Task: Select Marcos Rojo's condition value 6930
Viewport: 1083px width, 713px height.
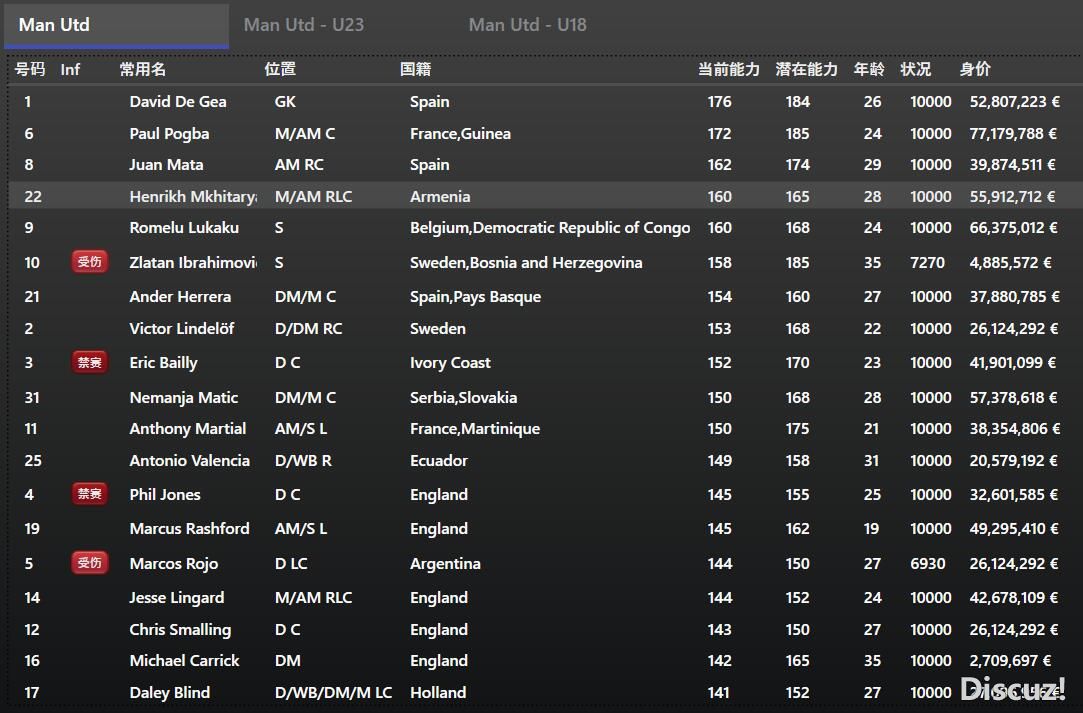Action: [x=928, y=563]
